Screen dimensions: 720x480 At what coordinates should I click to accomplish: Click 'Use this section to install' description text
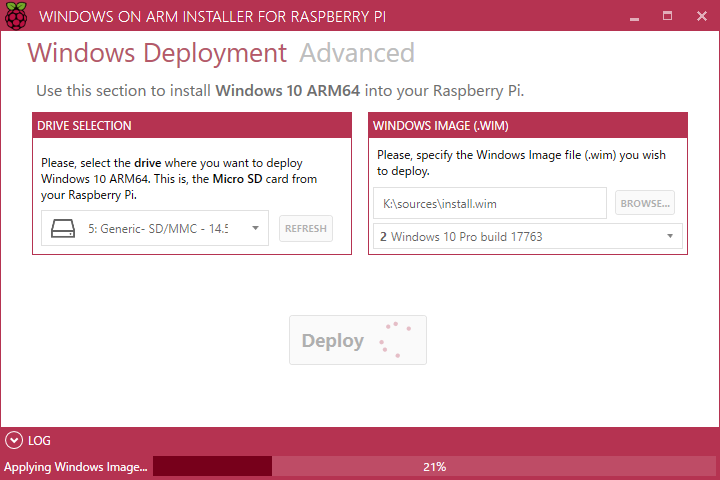(280, 90)
